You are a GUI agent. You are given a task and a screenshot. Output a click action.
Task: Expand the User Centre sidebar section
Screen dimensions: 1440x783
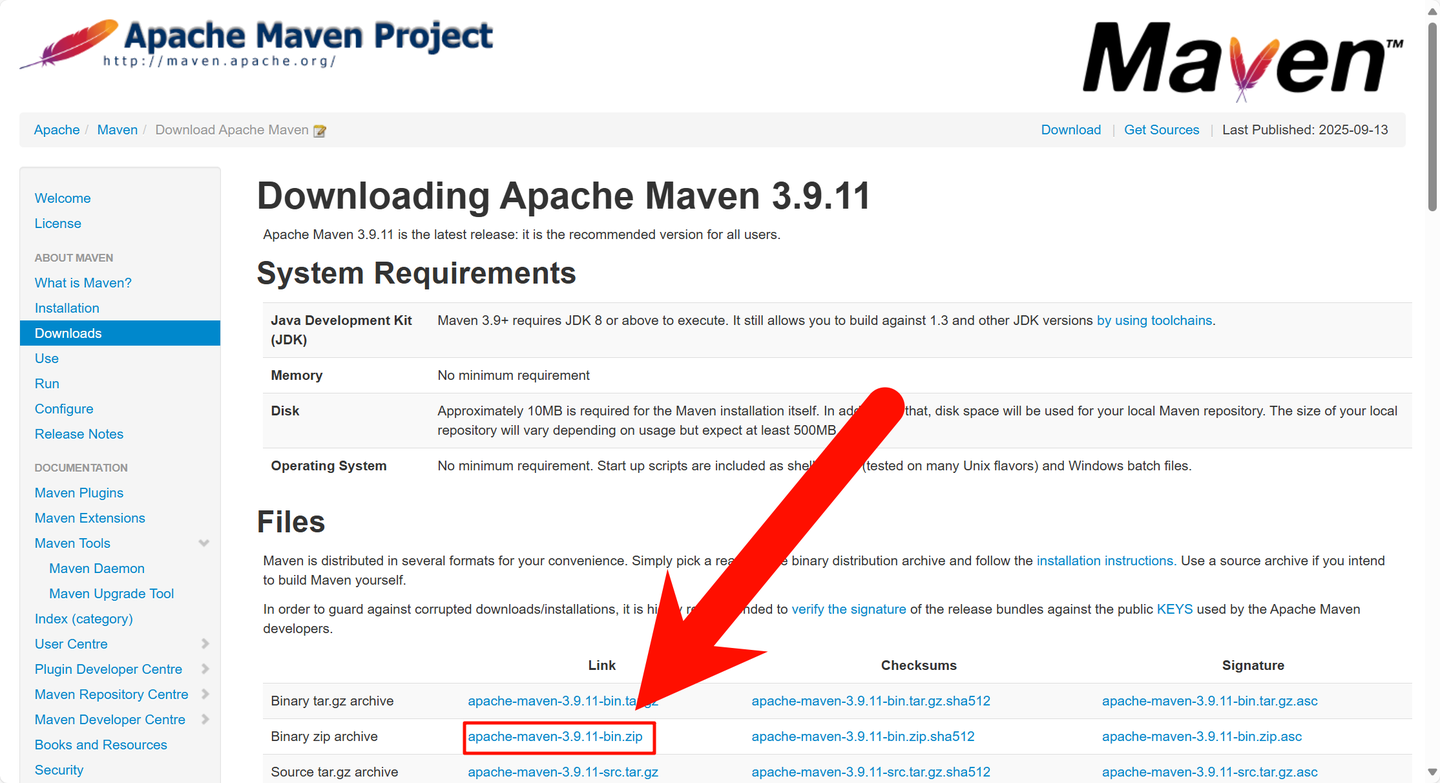point(204,644)
